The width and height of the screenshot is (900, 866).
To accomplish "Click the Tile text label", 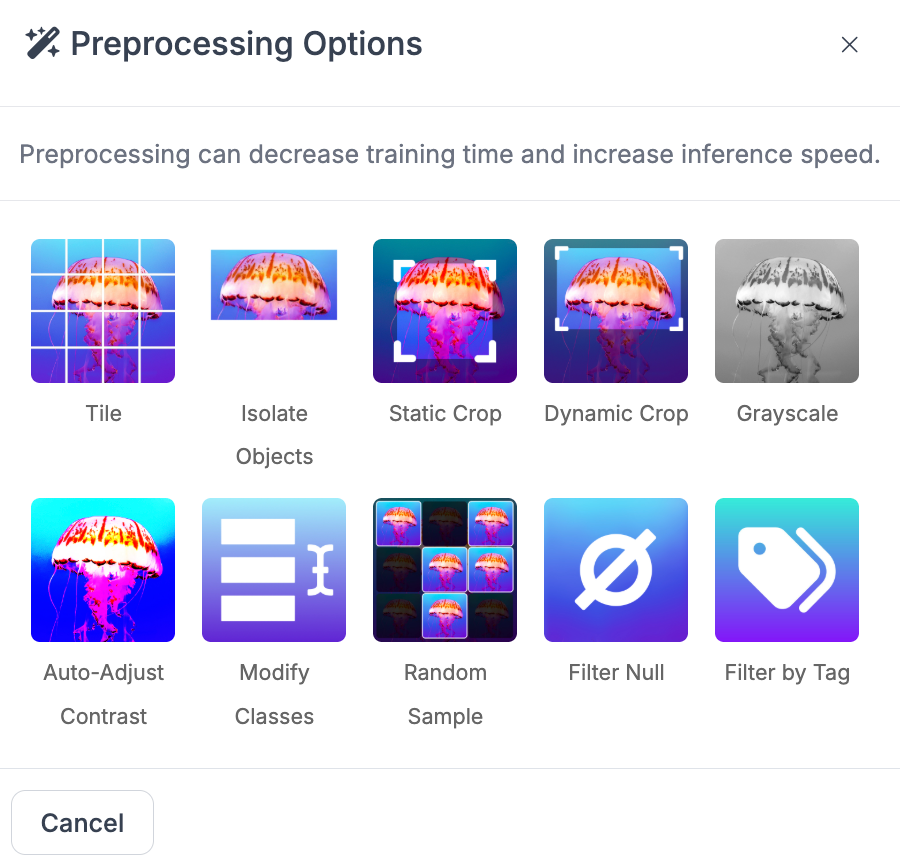I will [104, 413].
